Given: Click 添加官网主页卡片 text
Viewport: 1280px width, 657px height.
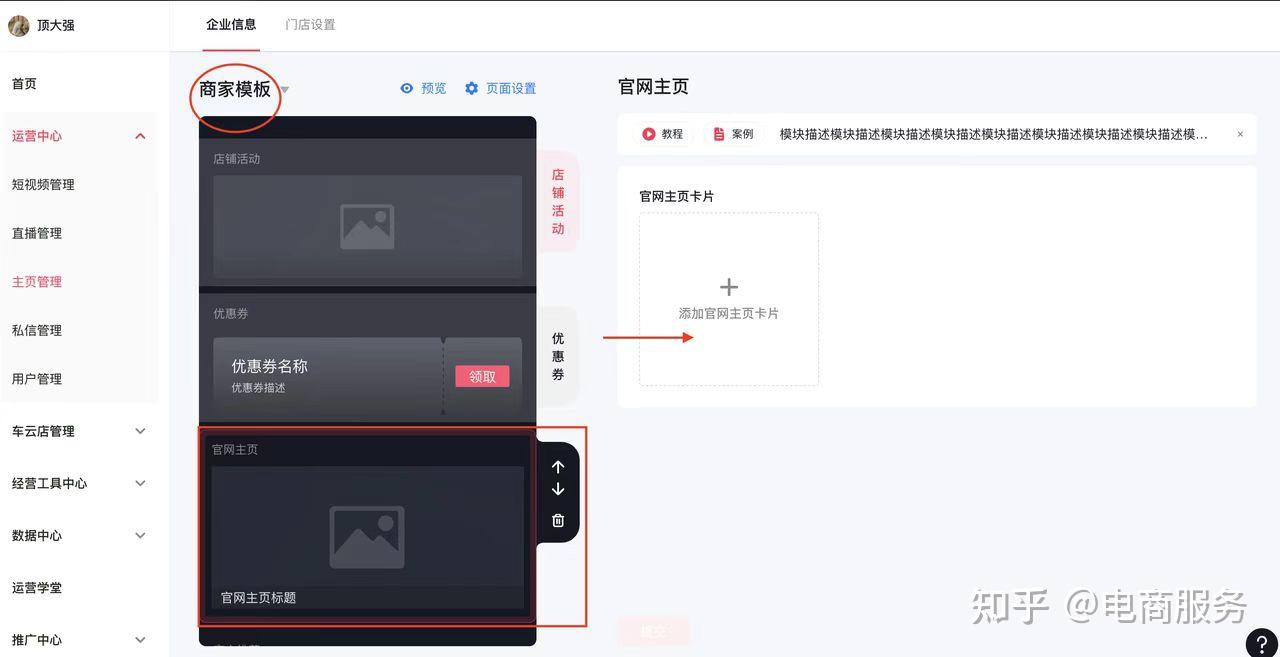Looking at the screenshot, I should pyautogui.click(x=729, y=313).
